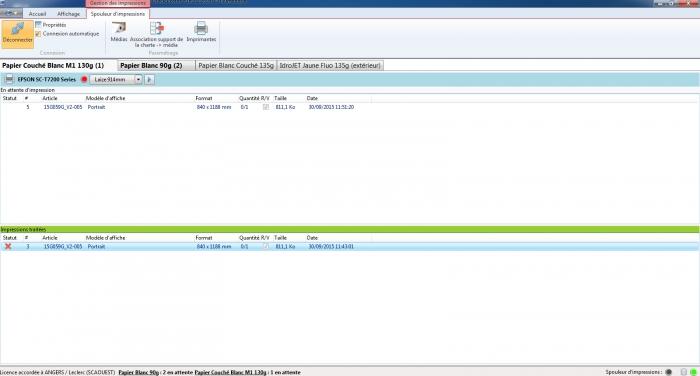Screen dimensions: 700x376
Task: Click the Déconnecter button icon
Action: click(17, 29)
